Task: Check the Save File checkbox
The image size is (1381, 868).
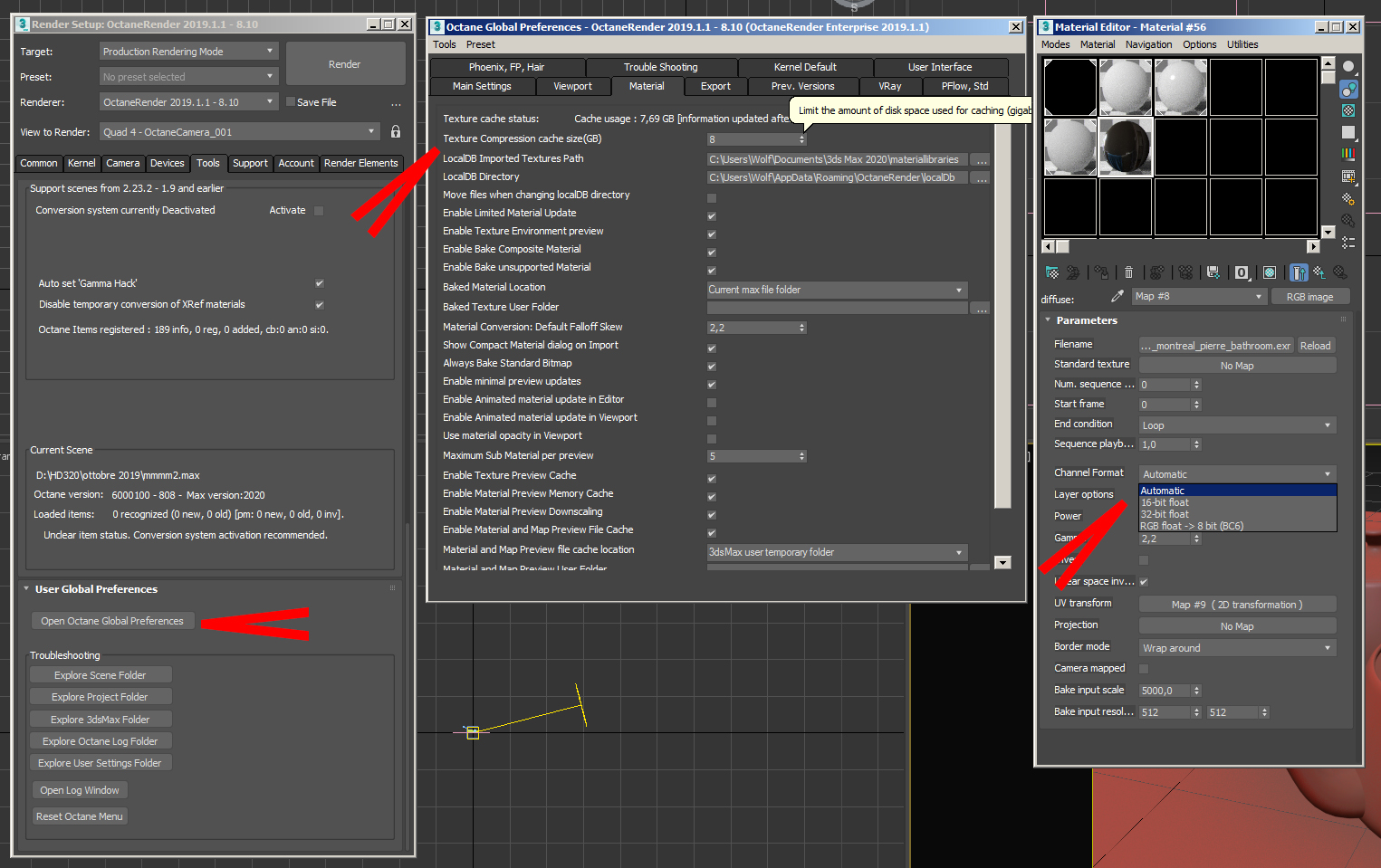Action: pyautogui.click(x=291, y=102)
